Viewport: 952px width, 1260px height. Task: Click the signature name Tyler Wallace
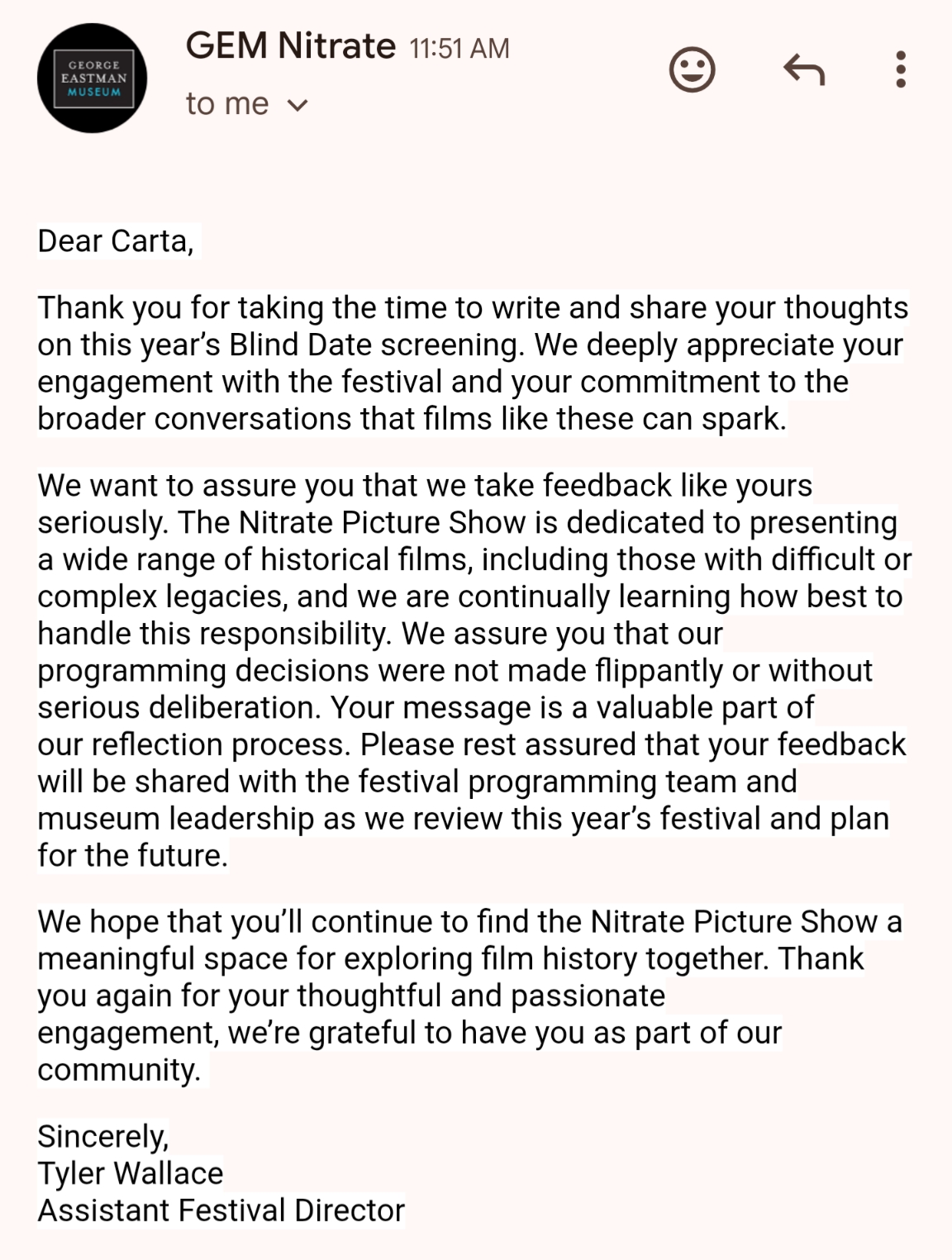(x=131, y=1173)
